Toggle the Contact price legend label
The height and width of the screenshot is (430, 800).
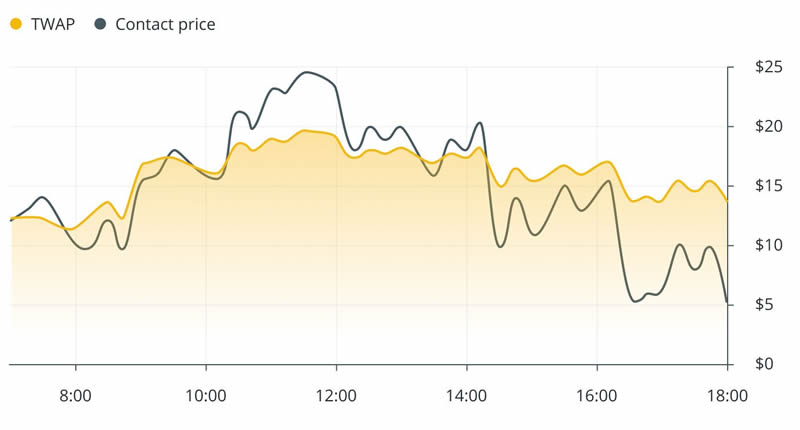click(x=165, y=24)
